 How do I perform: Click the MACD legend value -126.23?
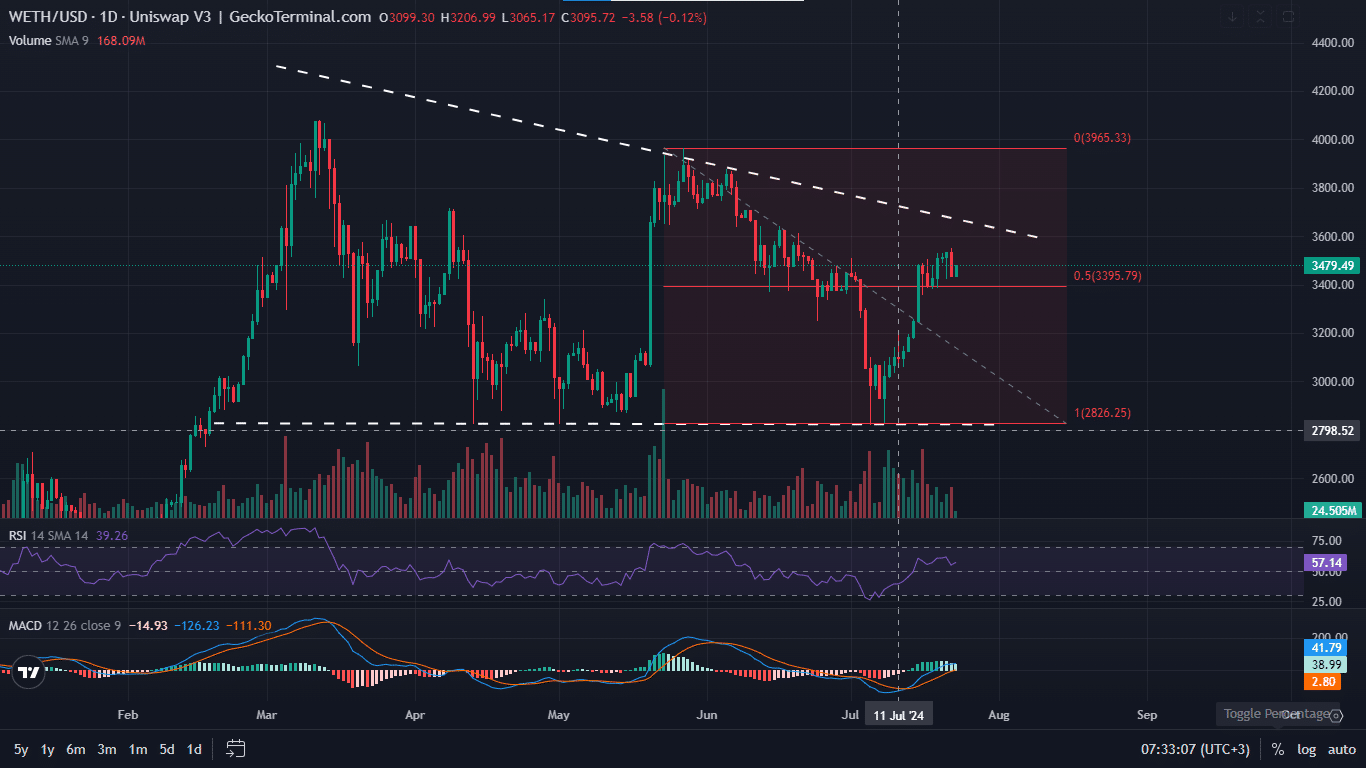pyautogui.click(x=196, y=625)
